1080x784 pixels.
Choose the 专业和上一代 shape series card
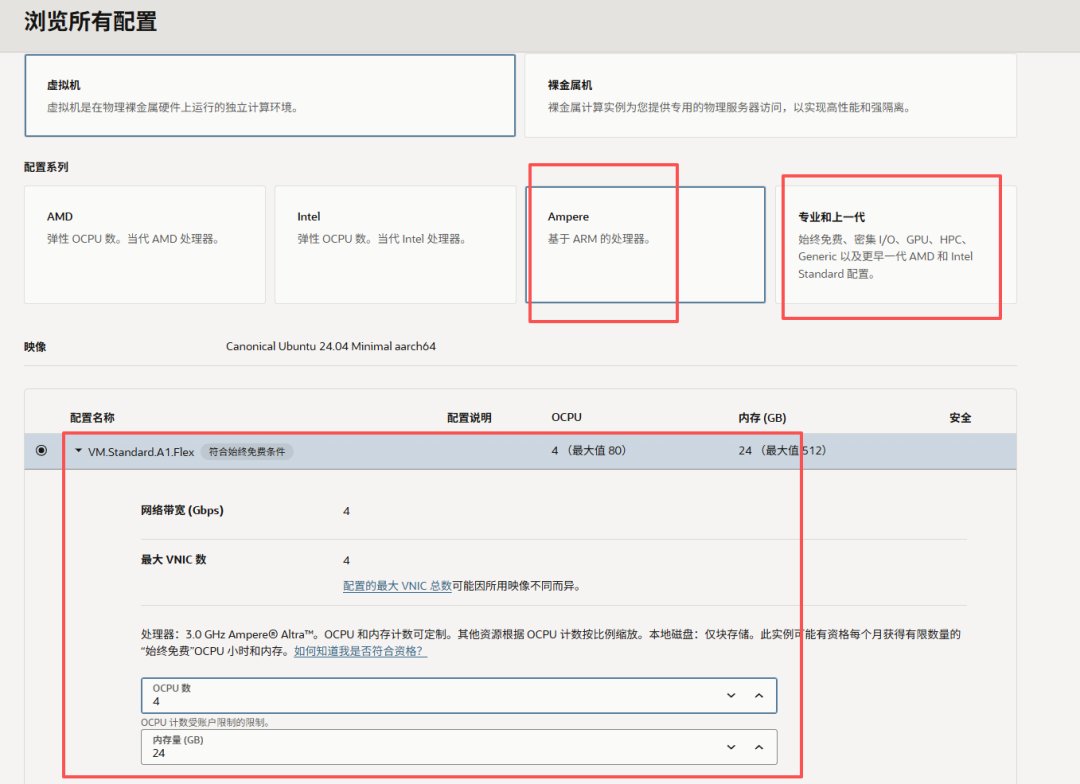pos(896,245)
